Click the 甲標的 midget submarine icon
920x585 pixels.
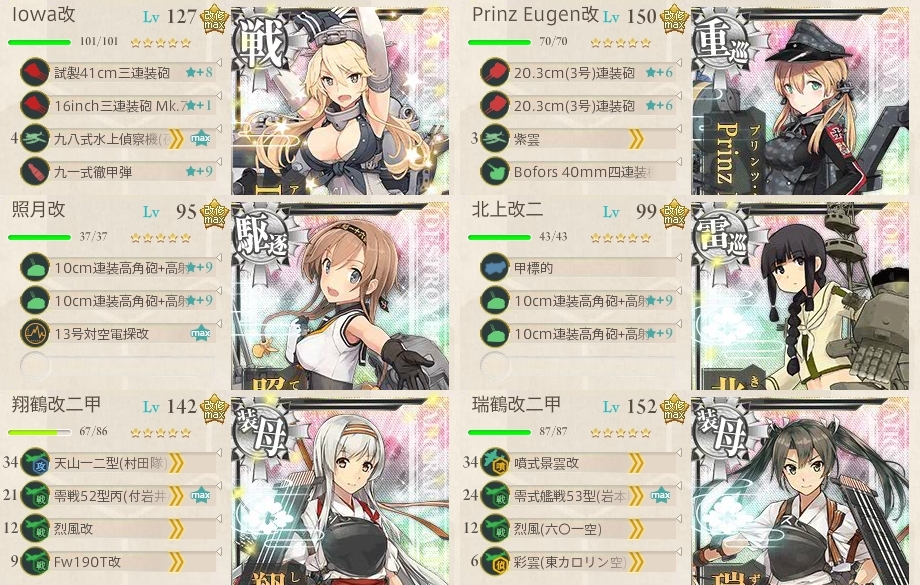[495, 268]
